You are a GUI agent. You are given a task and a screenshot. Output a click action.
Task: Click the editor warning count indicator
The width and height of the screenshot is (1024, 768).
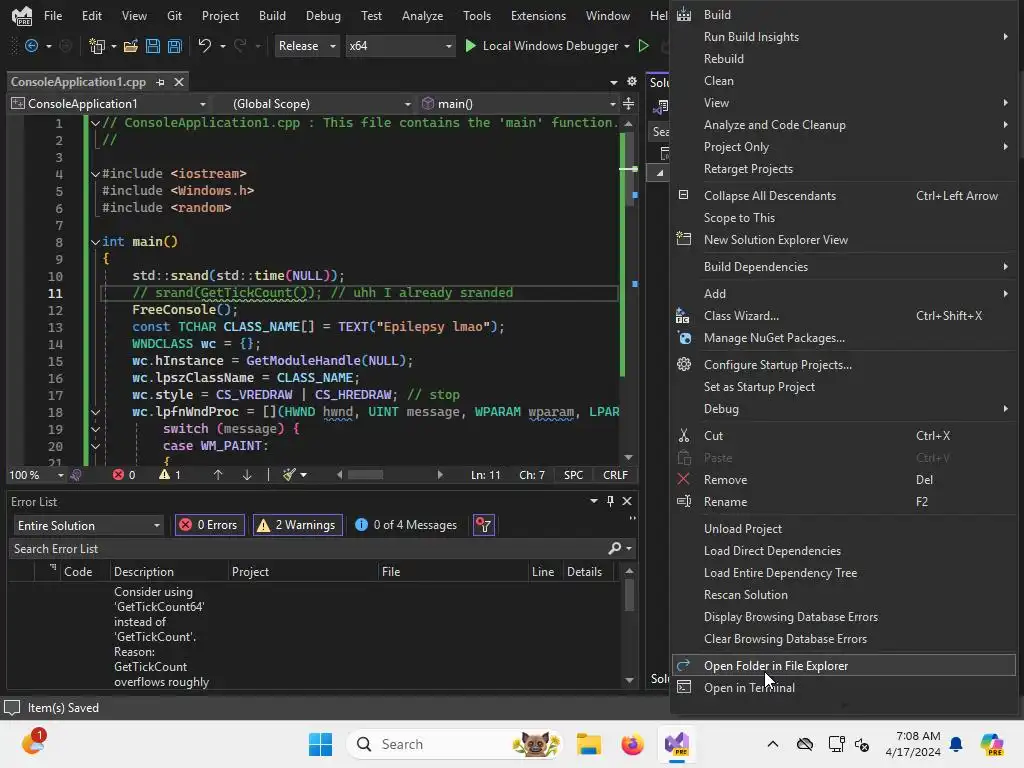170,475
